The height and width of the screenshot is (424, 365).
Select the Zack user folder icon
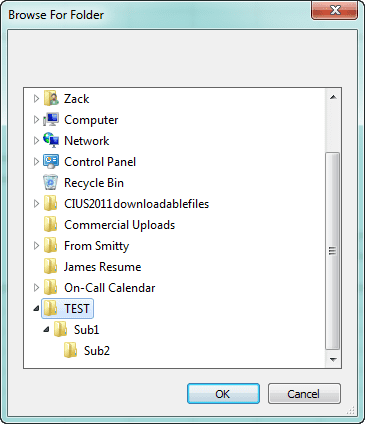pos(51,99)
